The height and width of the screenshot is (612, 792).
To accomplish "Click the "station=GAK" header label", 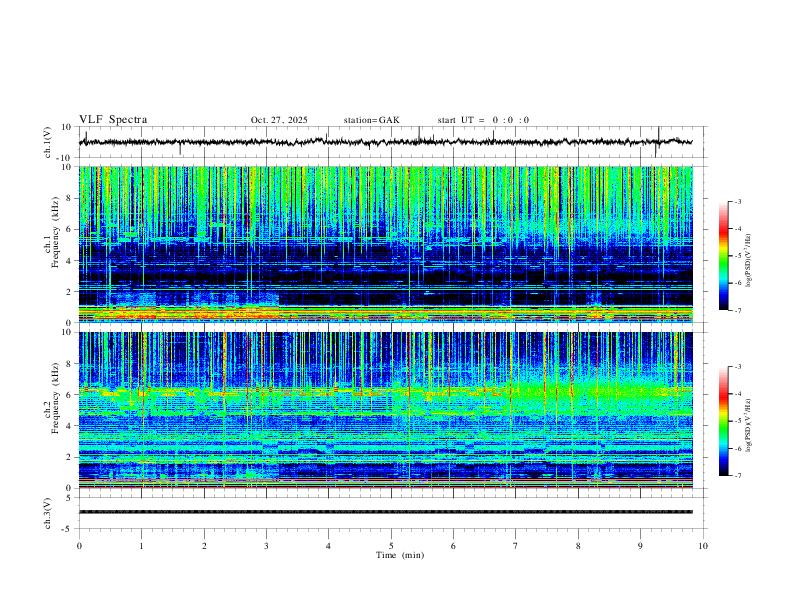I will coord(371,120).
